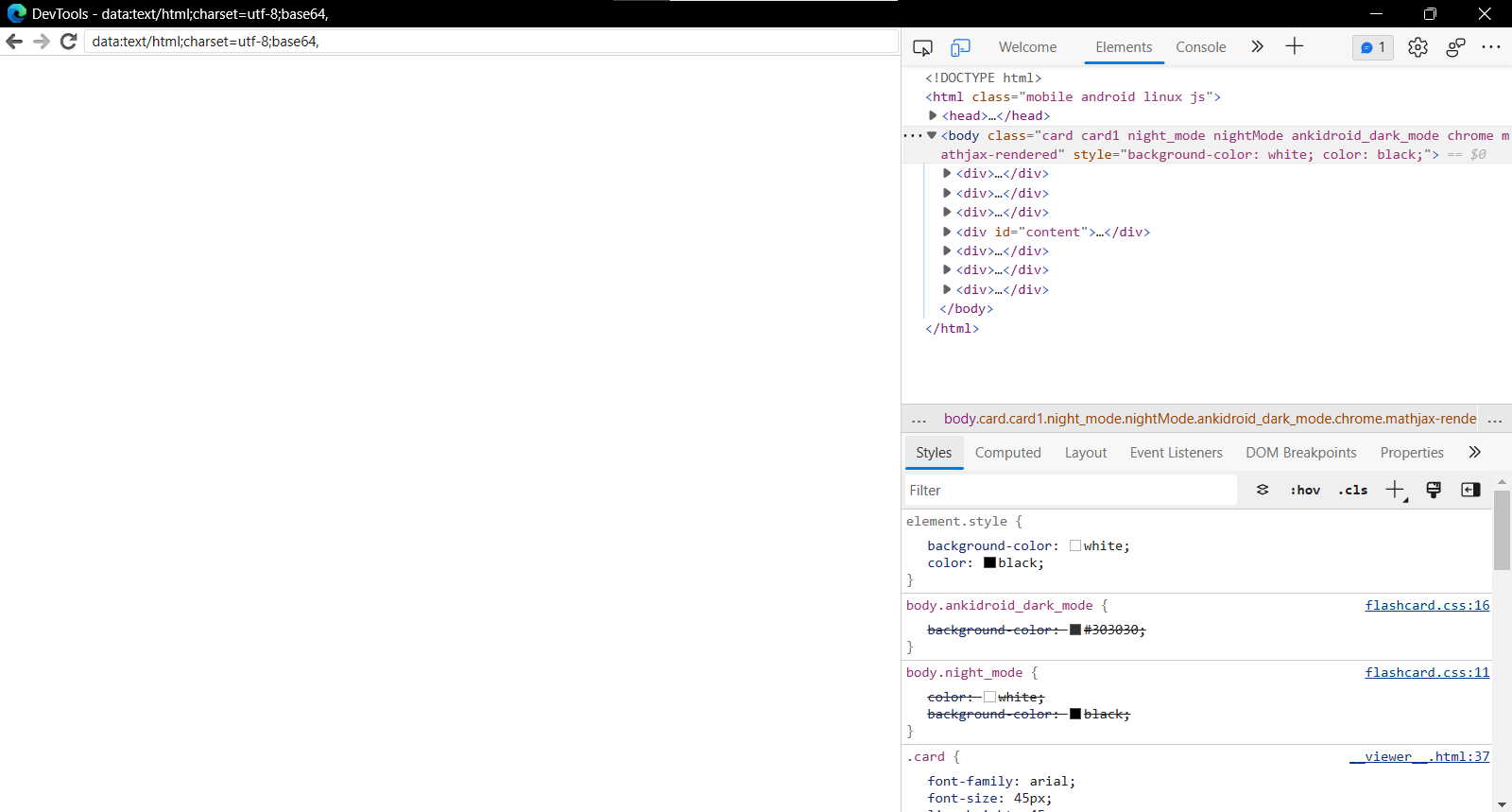Open the Properties pane tab

point(1412,453)
